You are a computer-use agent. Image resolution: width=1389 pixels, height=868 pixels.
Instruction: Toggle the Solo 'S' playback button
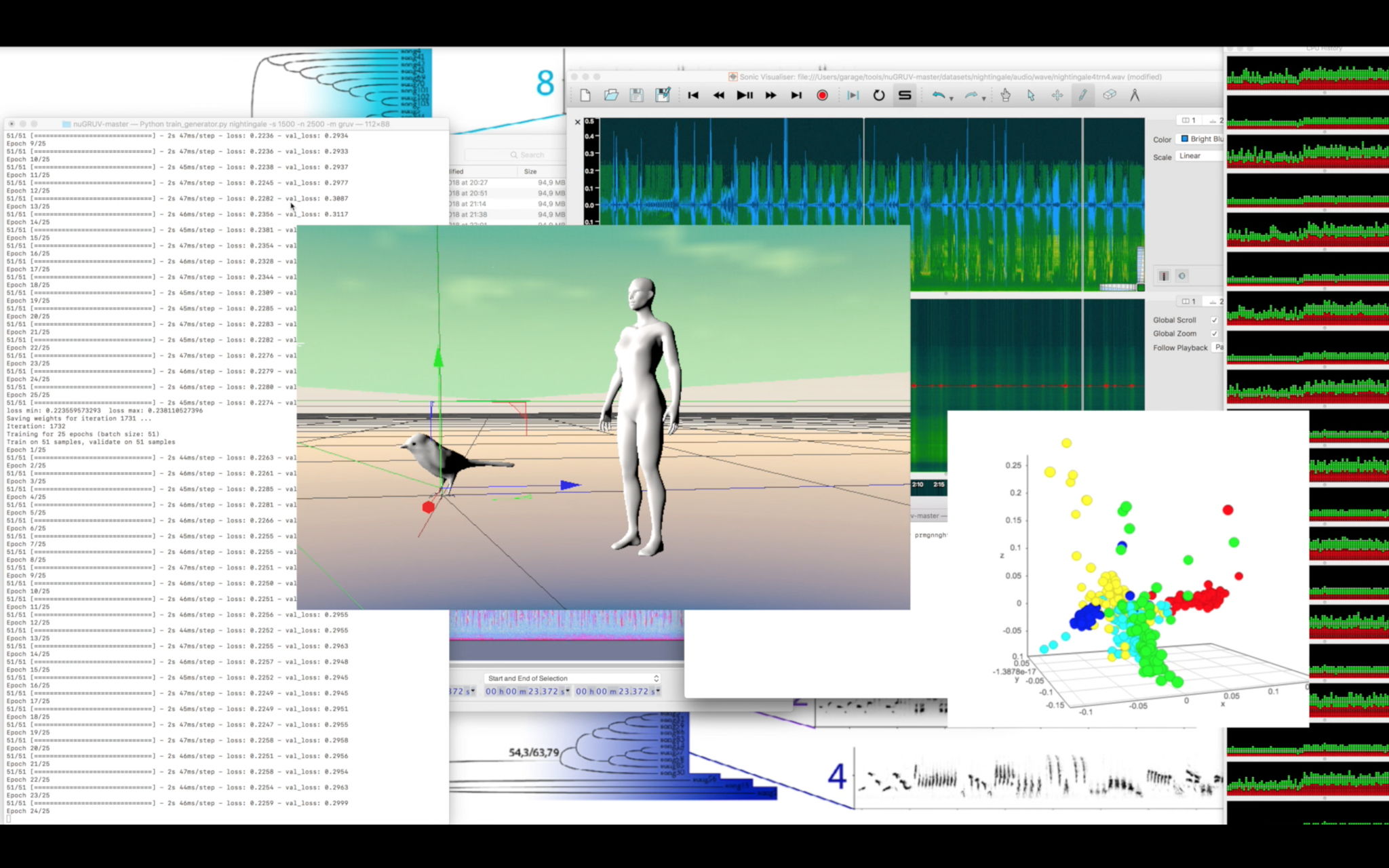coord(905,96)
